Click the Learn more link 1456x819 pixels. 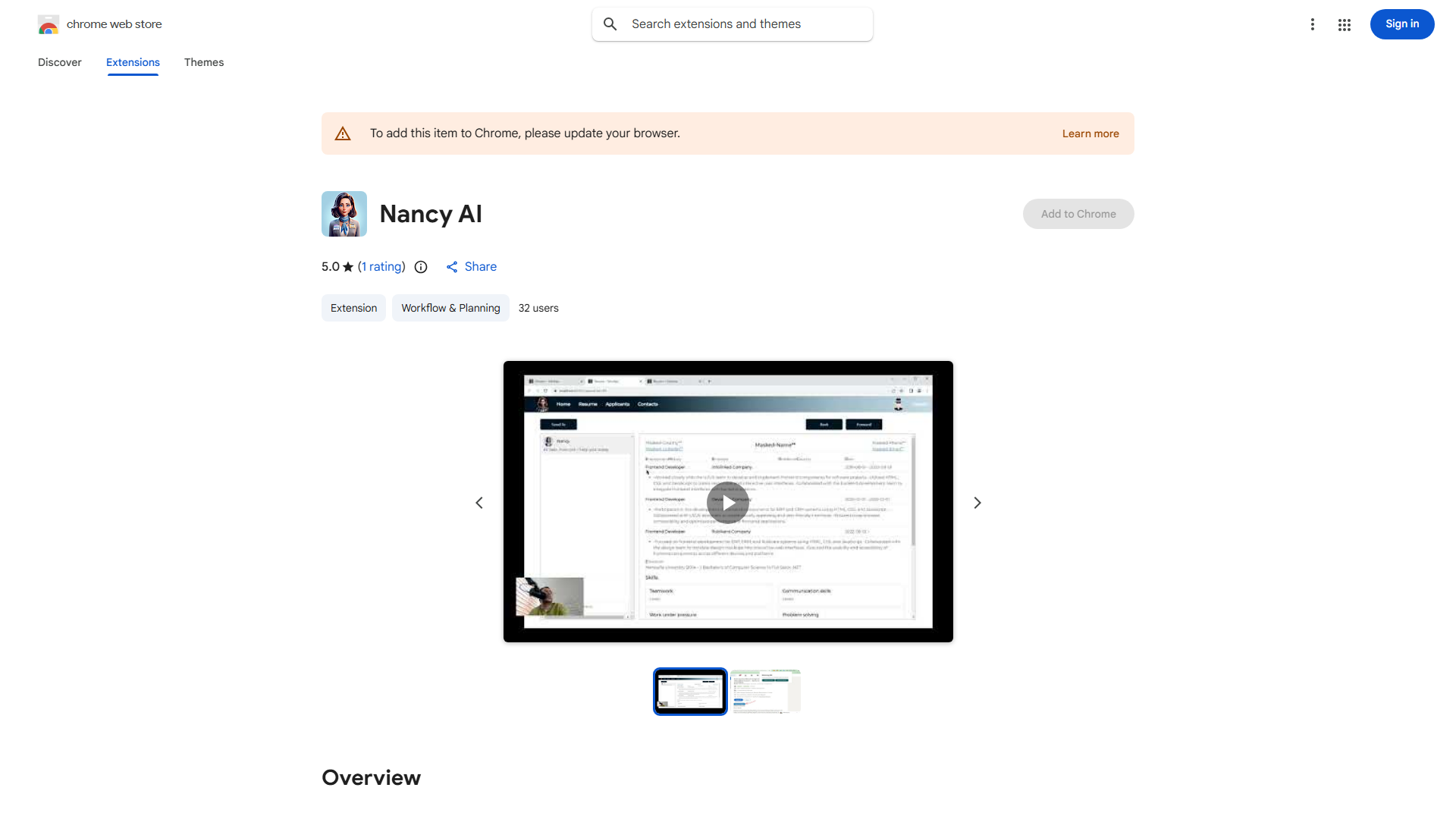coord(1090,133)
